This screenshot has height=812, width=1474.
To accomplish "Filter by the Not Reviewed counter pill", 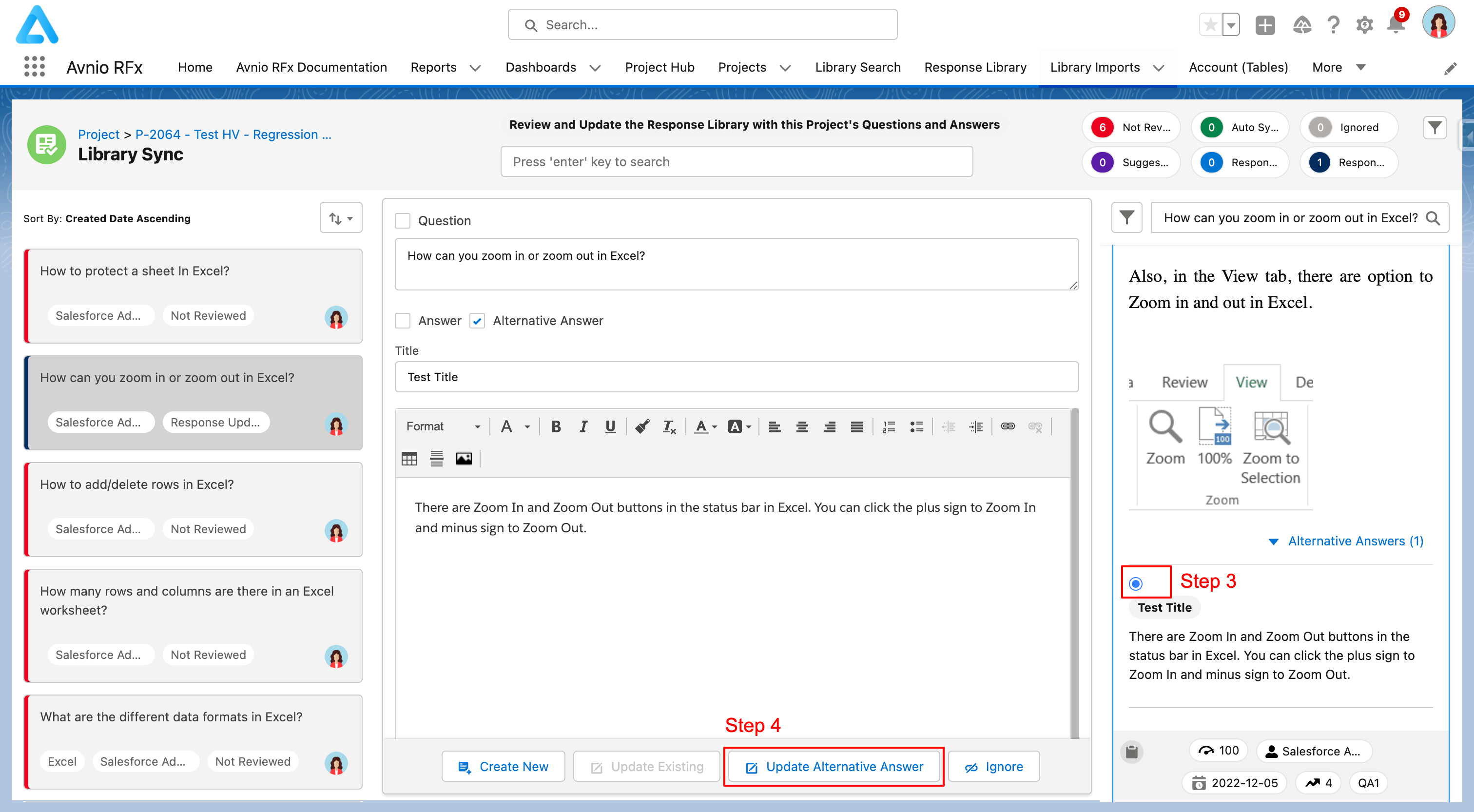I will tap(1131, 127).
